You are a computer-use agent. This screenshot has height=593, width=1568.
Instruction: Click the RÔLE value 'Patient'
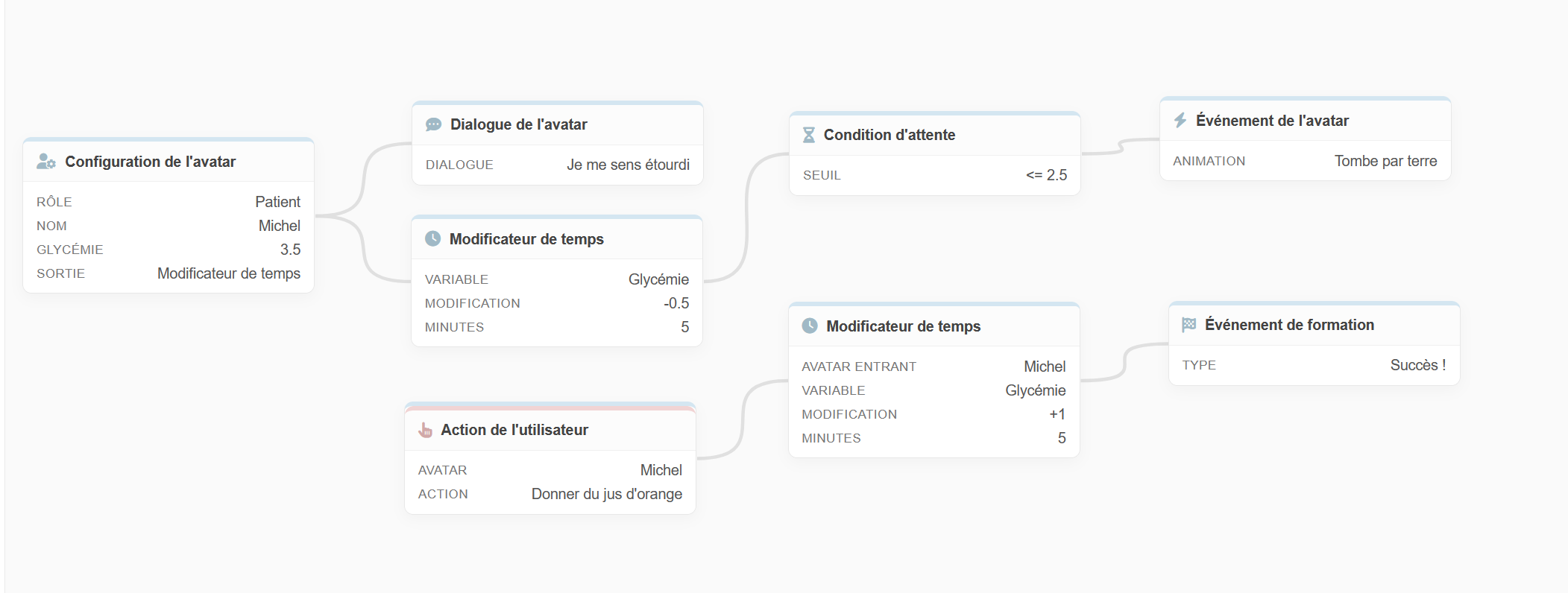tap(277, 202)
